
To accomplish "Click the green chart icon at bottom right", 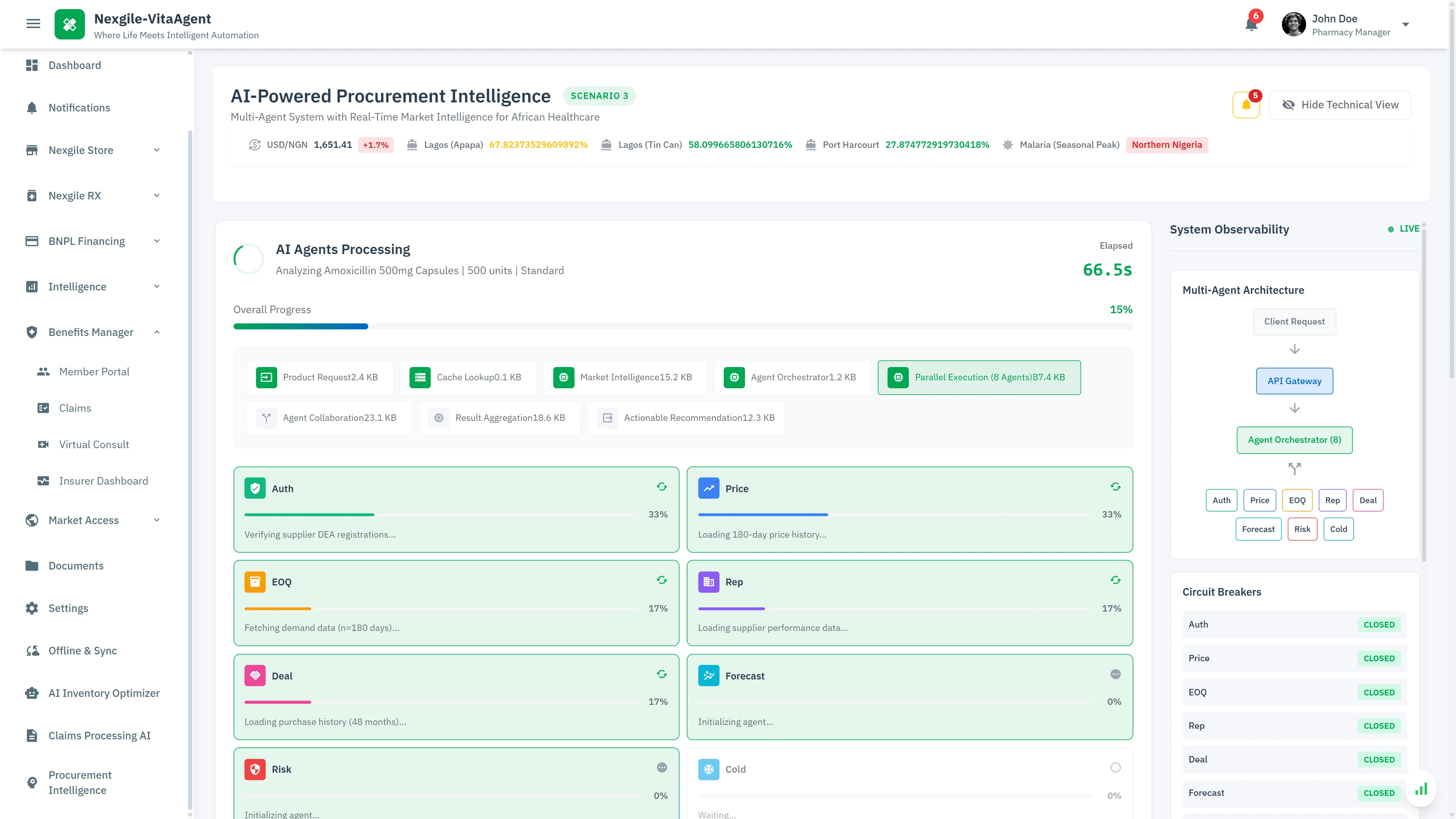I will [x=1421, y=789].
